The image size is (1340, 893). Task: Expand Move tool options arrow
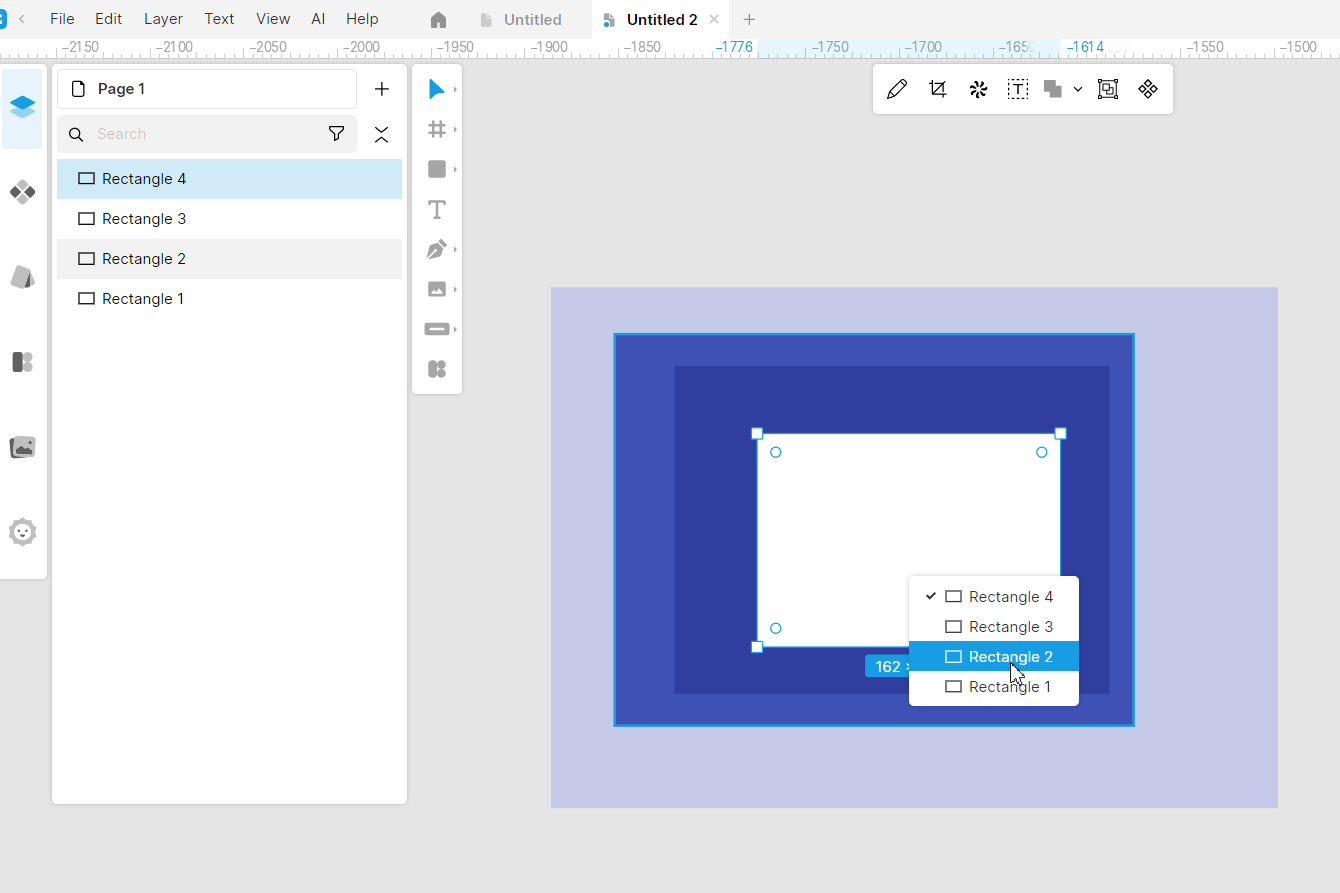[455, 89]
